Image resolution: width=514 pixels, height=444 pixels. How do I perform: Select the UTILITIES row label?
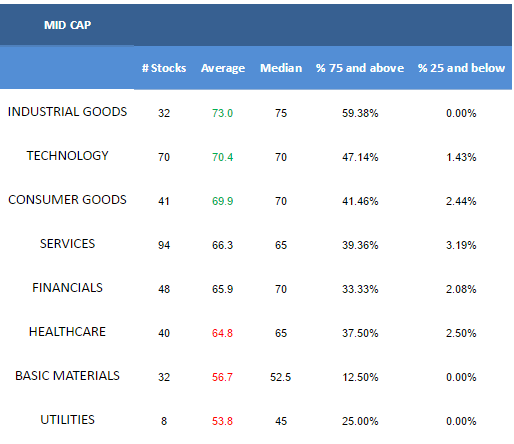[67, 420]
